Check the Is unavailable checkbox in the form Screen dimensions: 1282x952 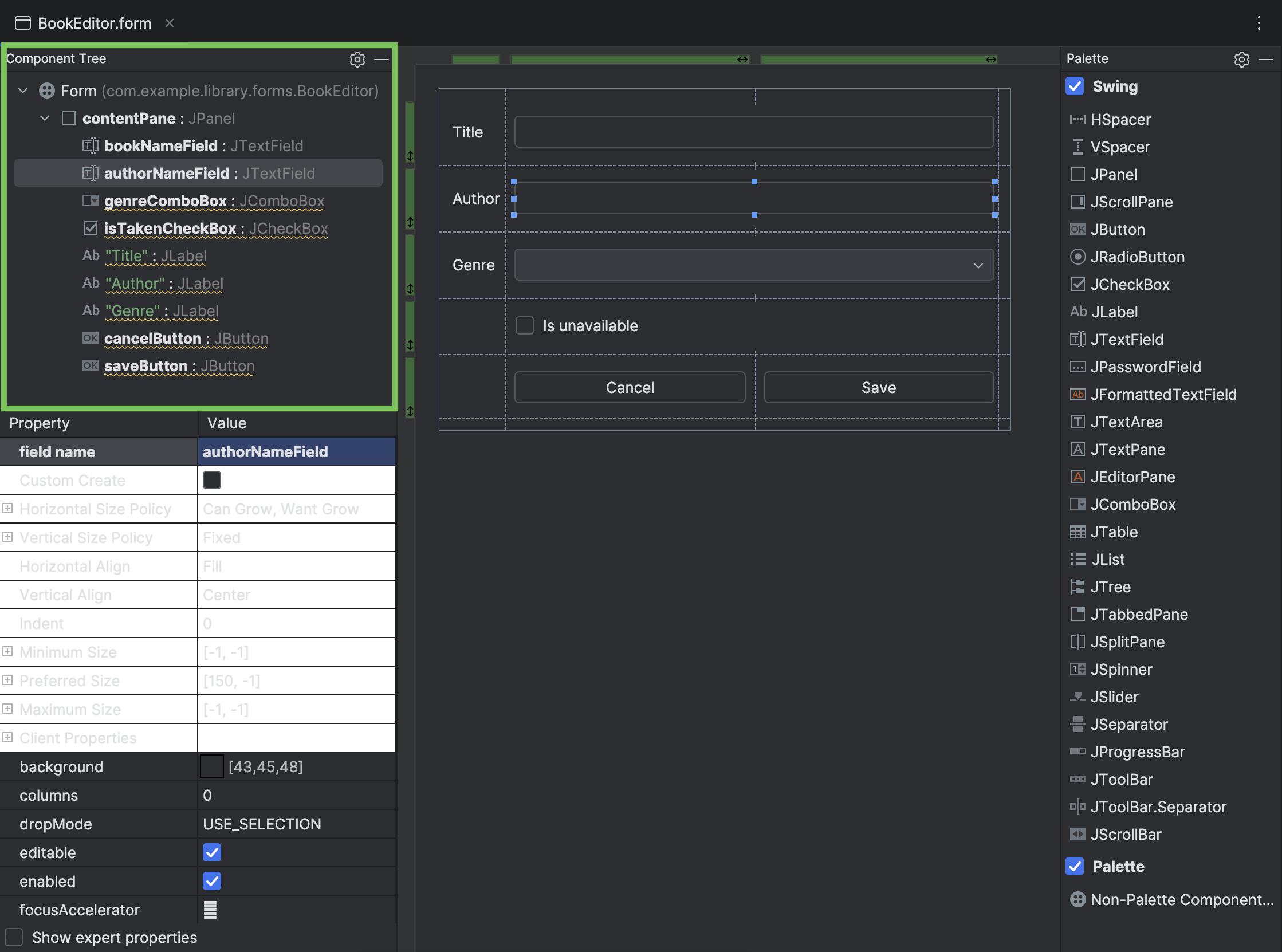point(524,325)
